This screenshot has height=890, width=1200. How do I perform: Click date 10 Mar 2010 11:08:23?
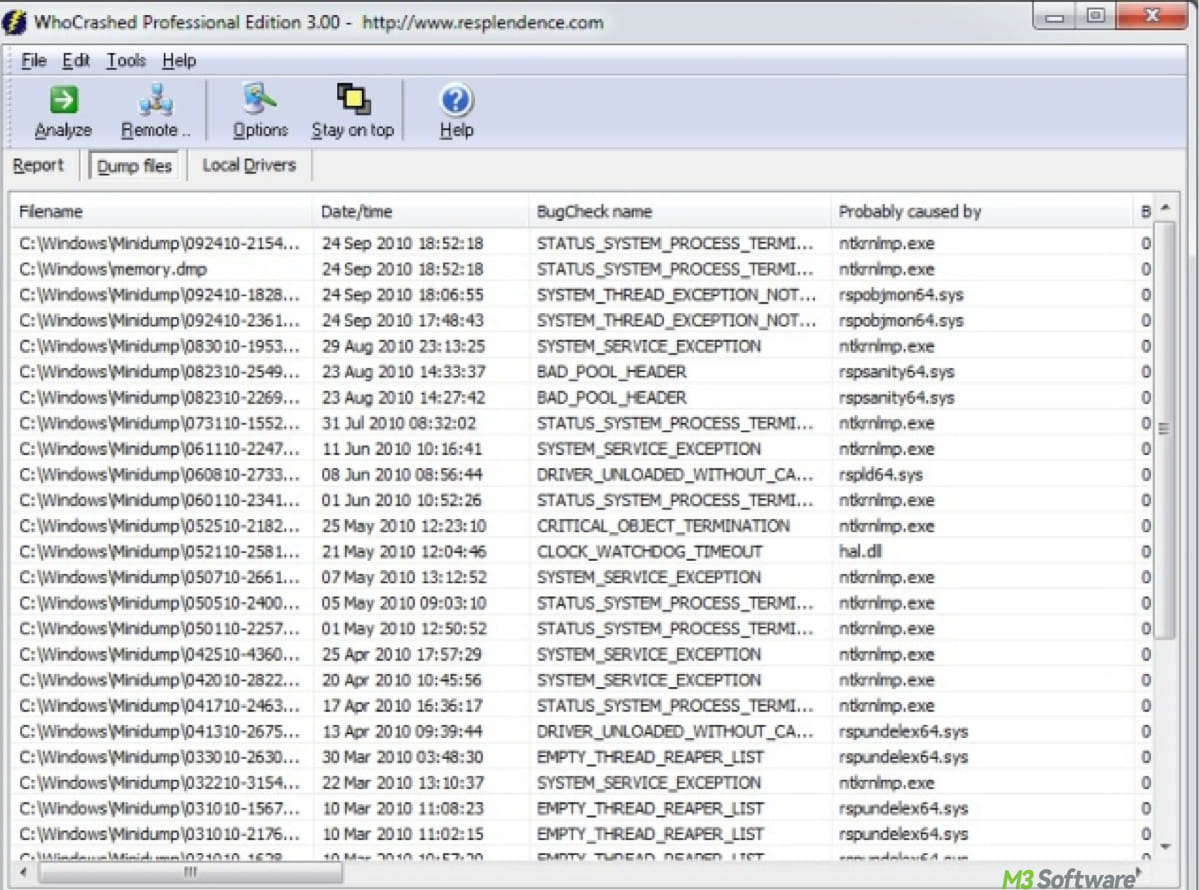coord(402,808)
